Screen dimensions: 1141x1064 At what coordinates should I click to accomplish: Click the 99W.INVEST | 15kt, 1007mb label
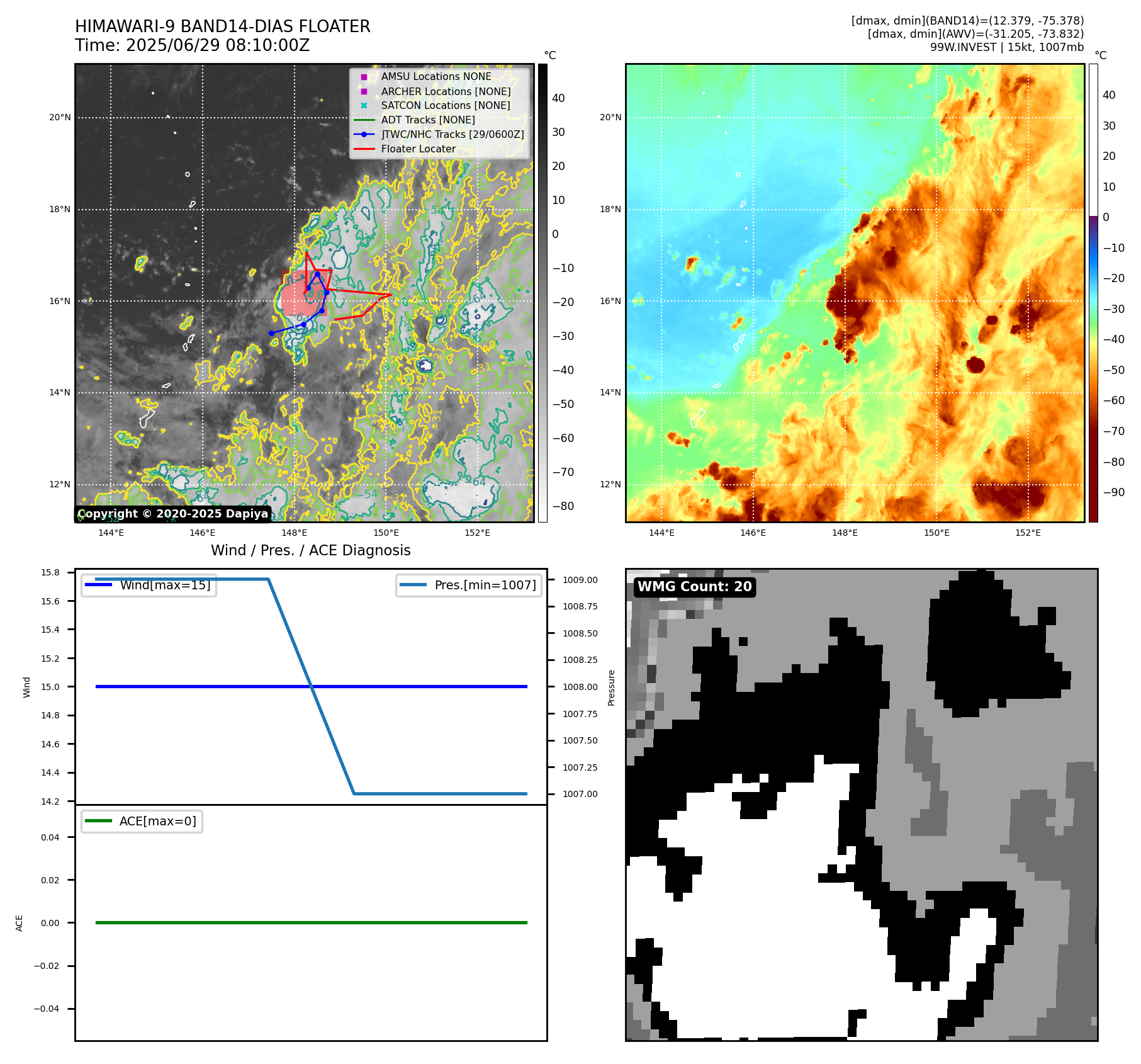1007,47
